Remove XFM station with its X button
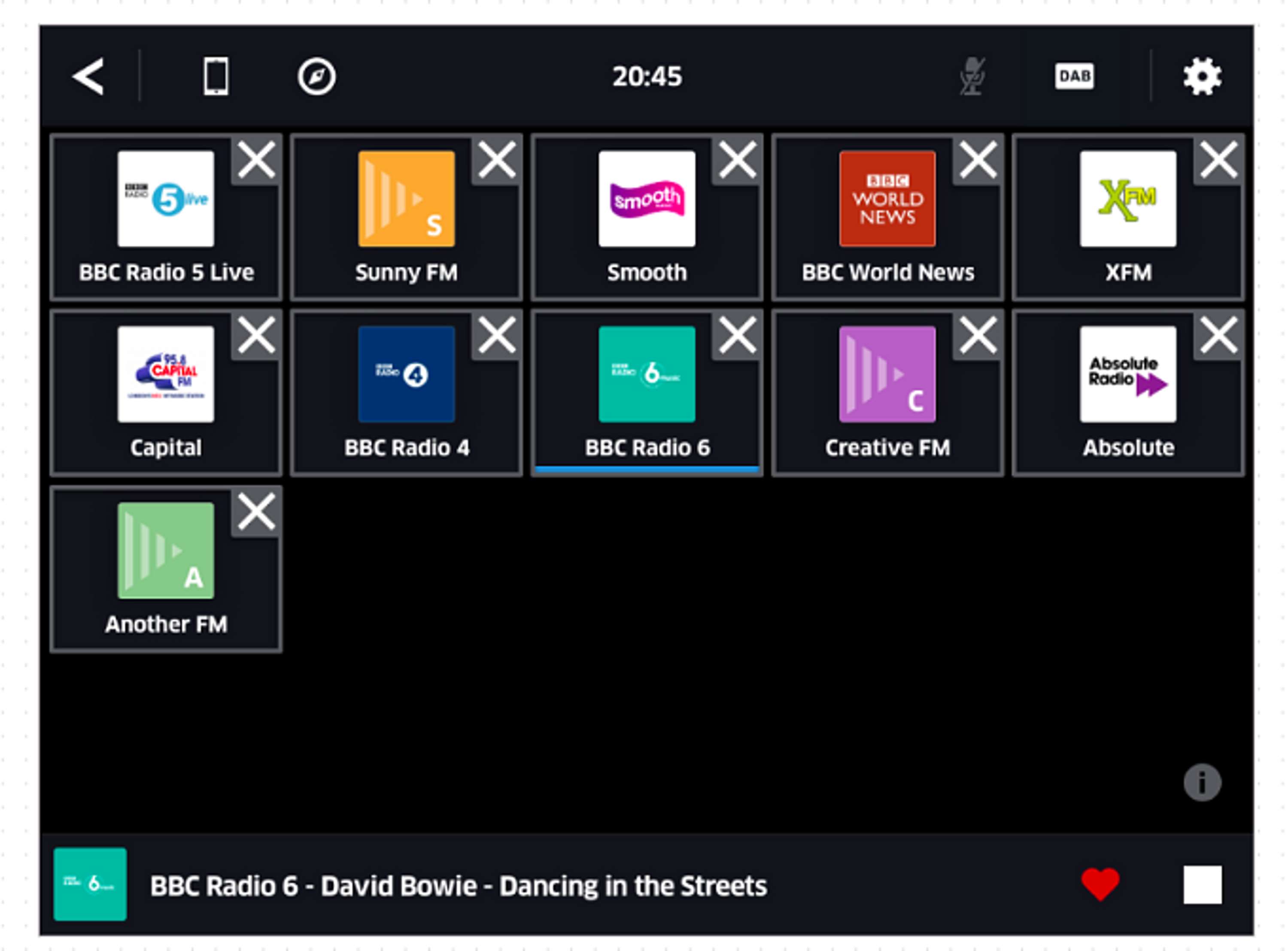 tap(1219, 160)
